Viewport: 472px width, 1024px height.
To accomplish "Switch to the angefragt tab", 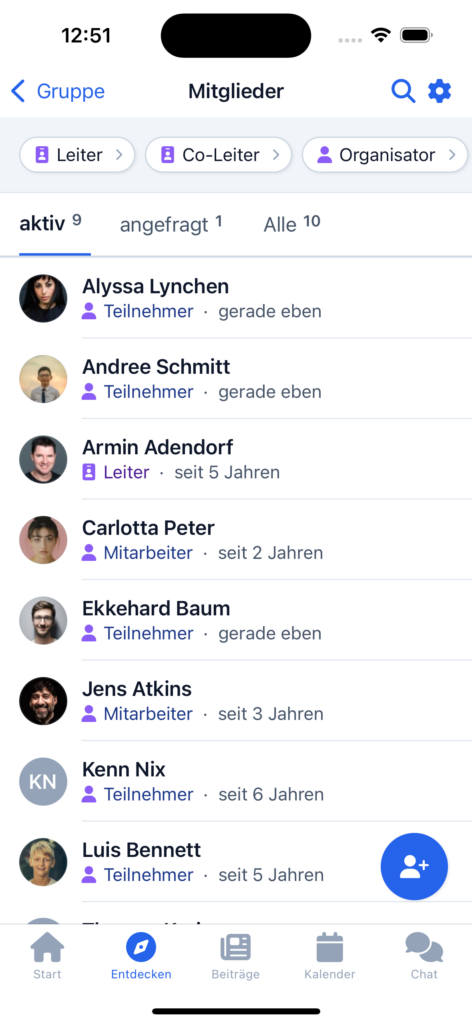I will tap(171, 225).
